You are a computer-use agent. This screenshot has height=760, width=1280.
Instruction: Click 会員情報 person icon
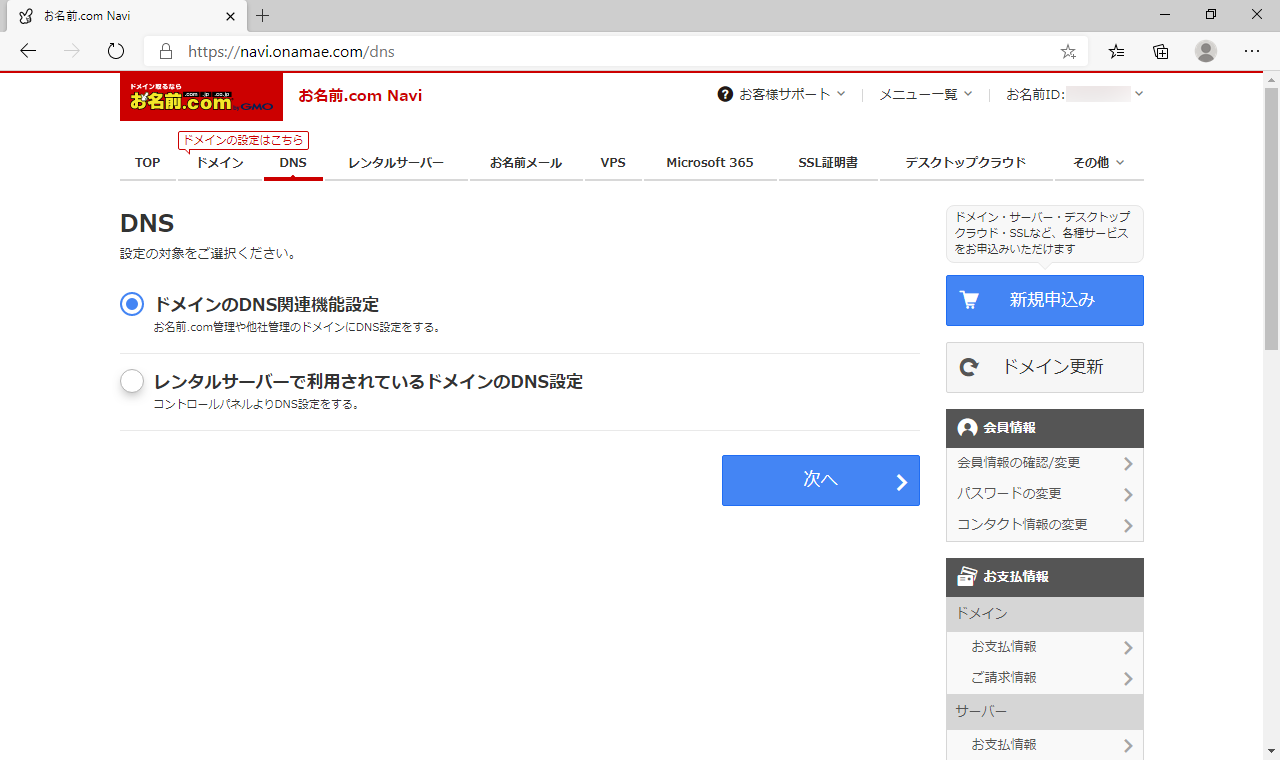tap(967, 427)
